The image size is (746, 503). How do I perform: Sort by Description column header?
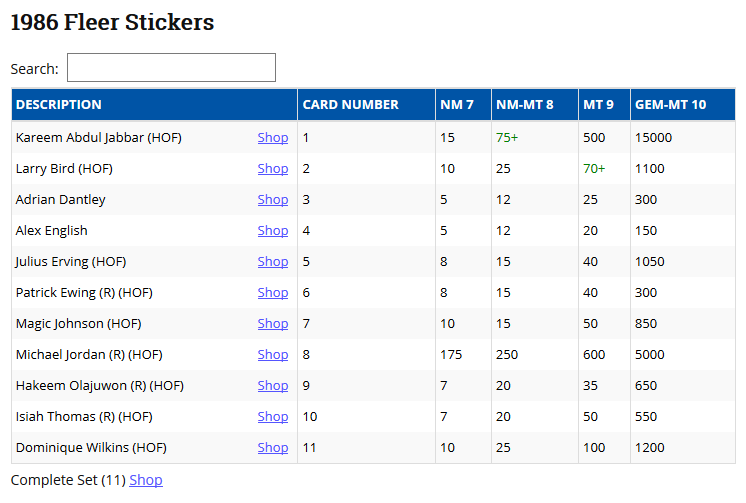pyautogui.click(x=58, y=105)
